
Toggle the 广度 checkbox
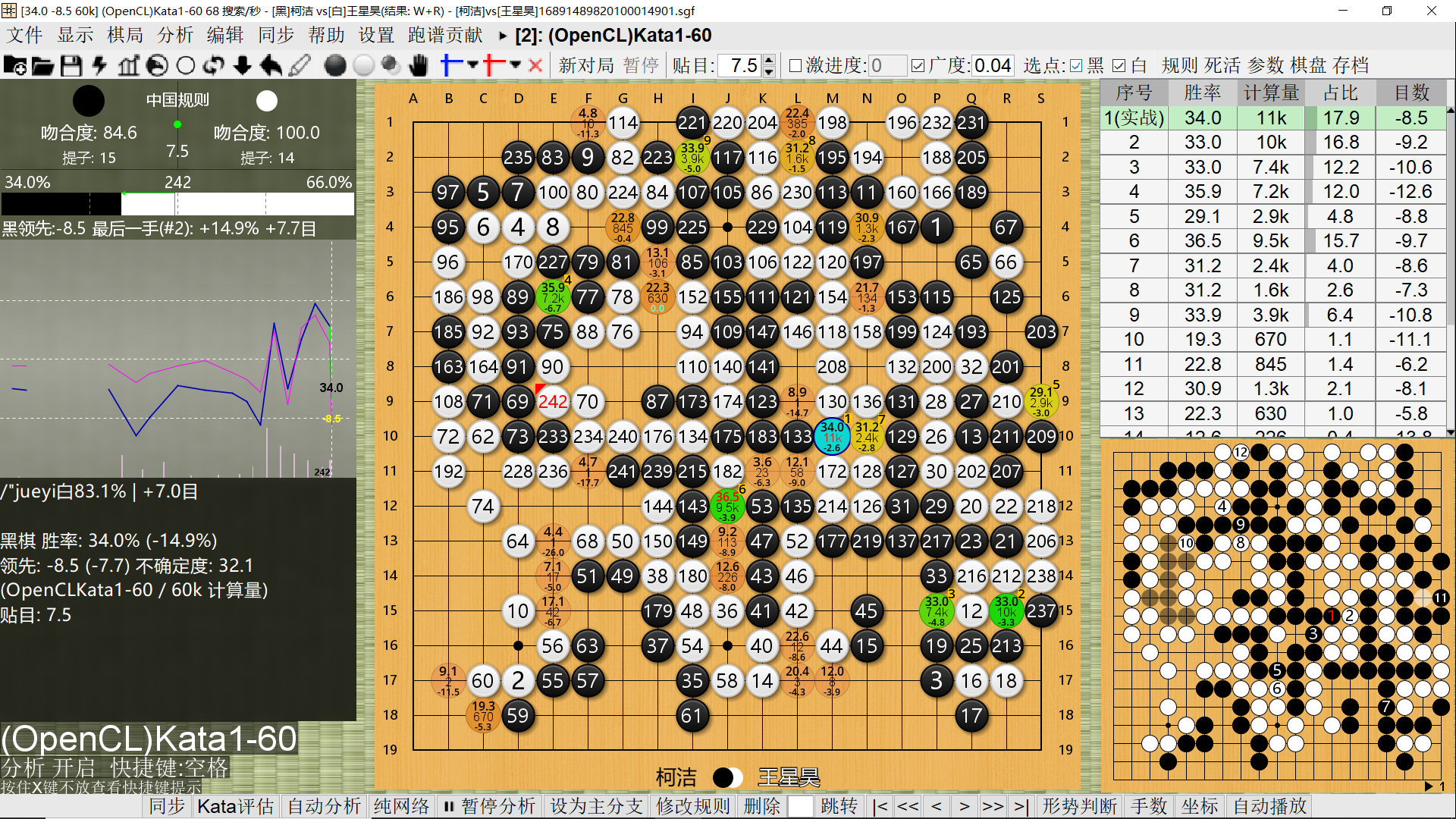(918, 66)
